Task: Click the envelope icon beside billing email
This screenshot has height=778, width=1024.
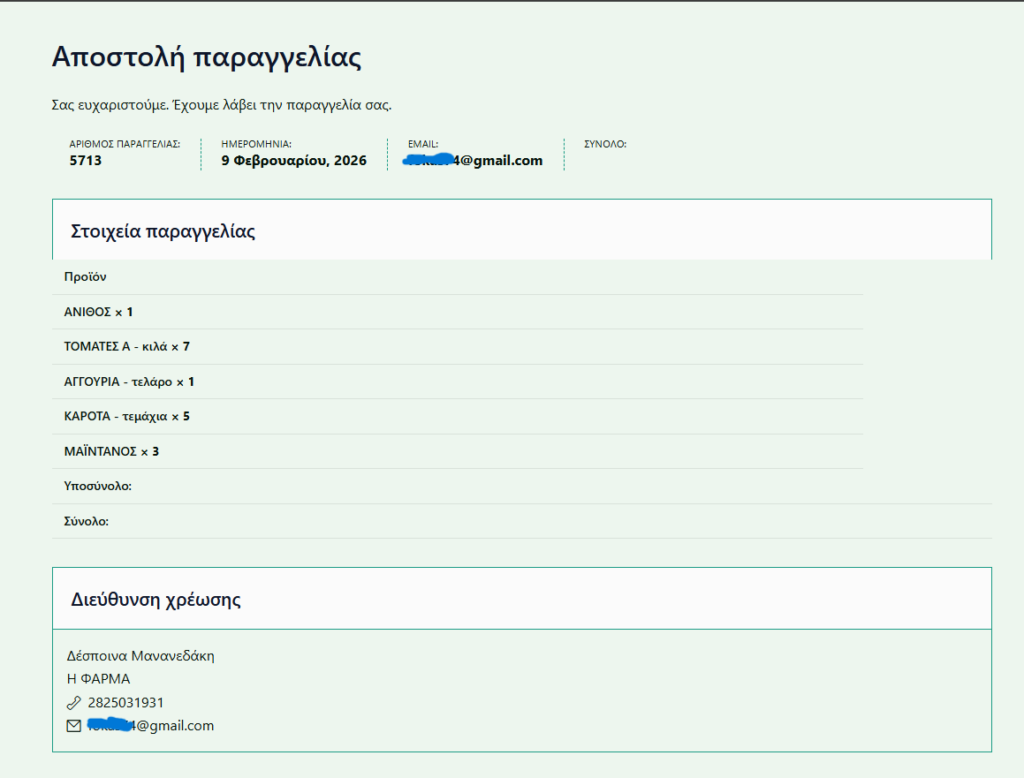Action: 73,726
